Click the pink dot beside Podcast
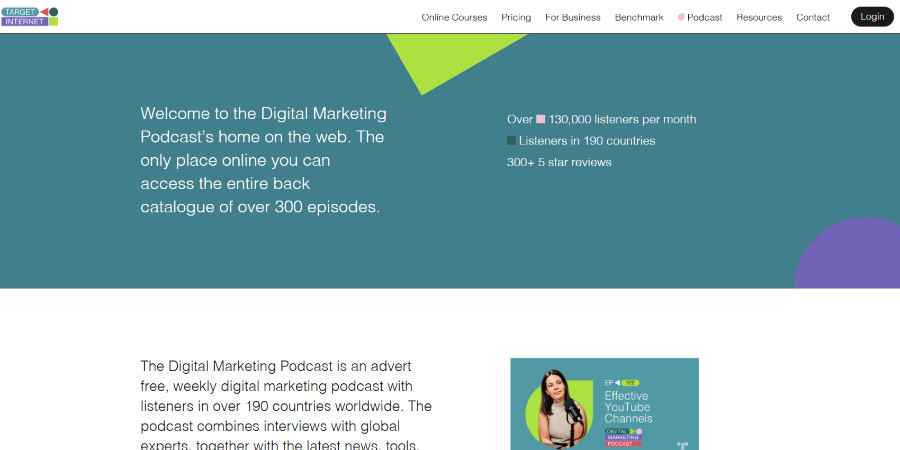The height and width of the screenshot is (450, 900). [x=681, y=17]
